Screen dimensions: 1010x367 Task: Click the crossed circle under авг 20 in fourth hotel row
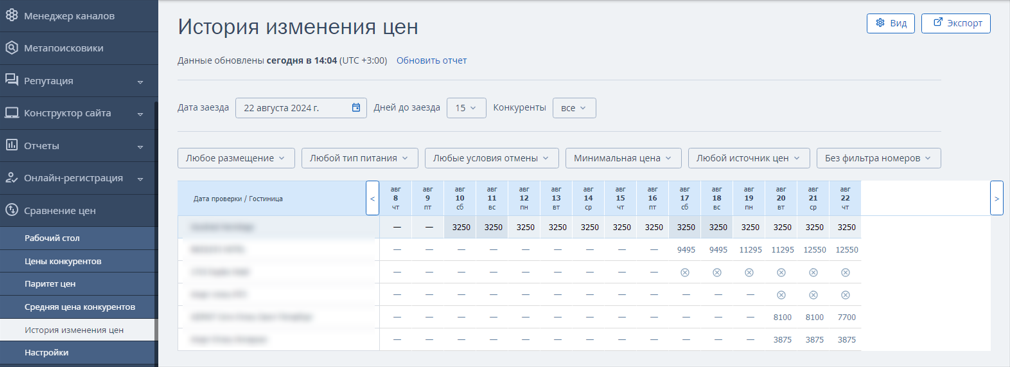781,295
